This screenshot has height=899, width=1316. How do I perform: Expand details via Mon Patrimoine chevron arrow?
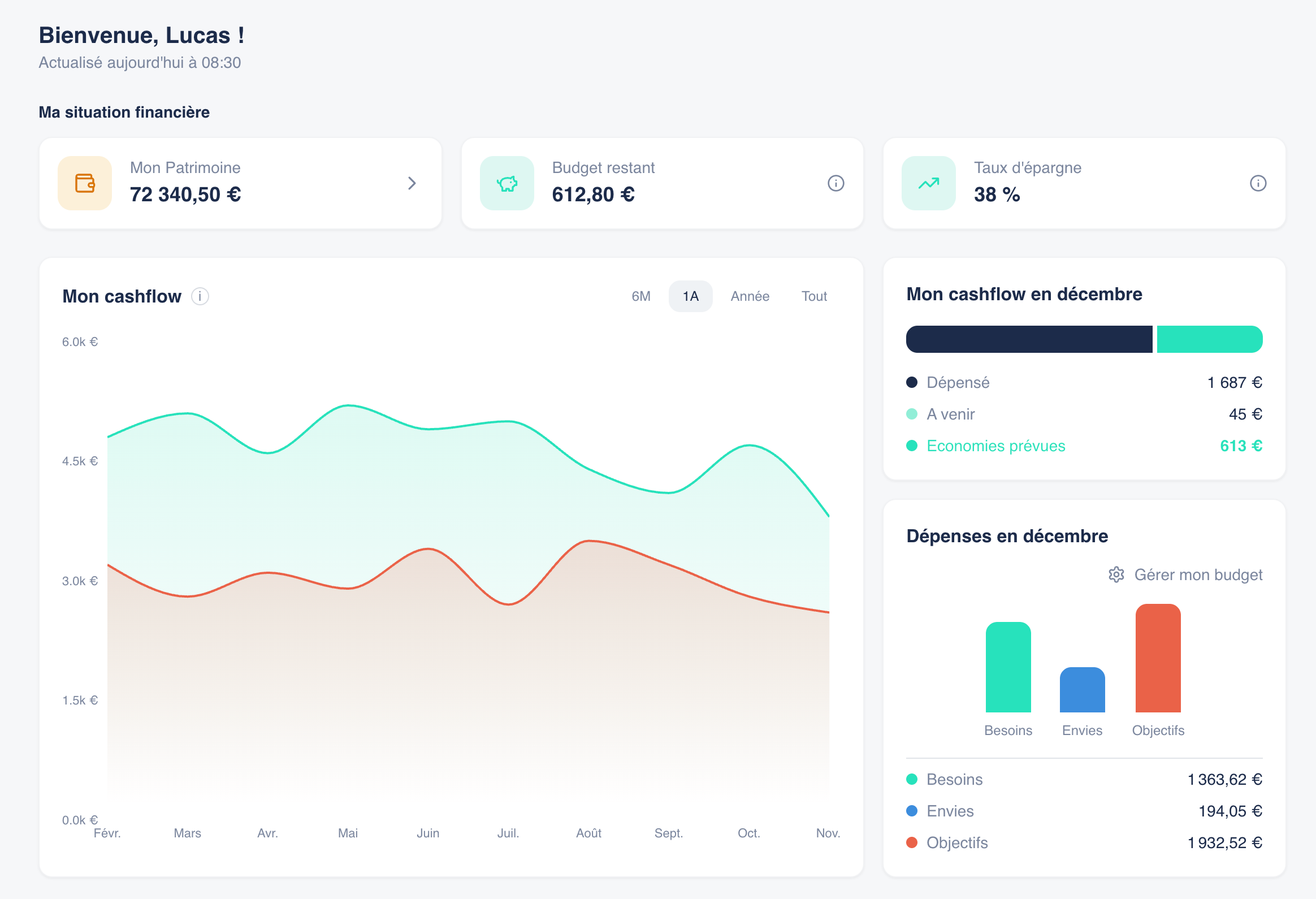(x=412, y=183)
